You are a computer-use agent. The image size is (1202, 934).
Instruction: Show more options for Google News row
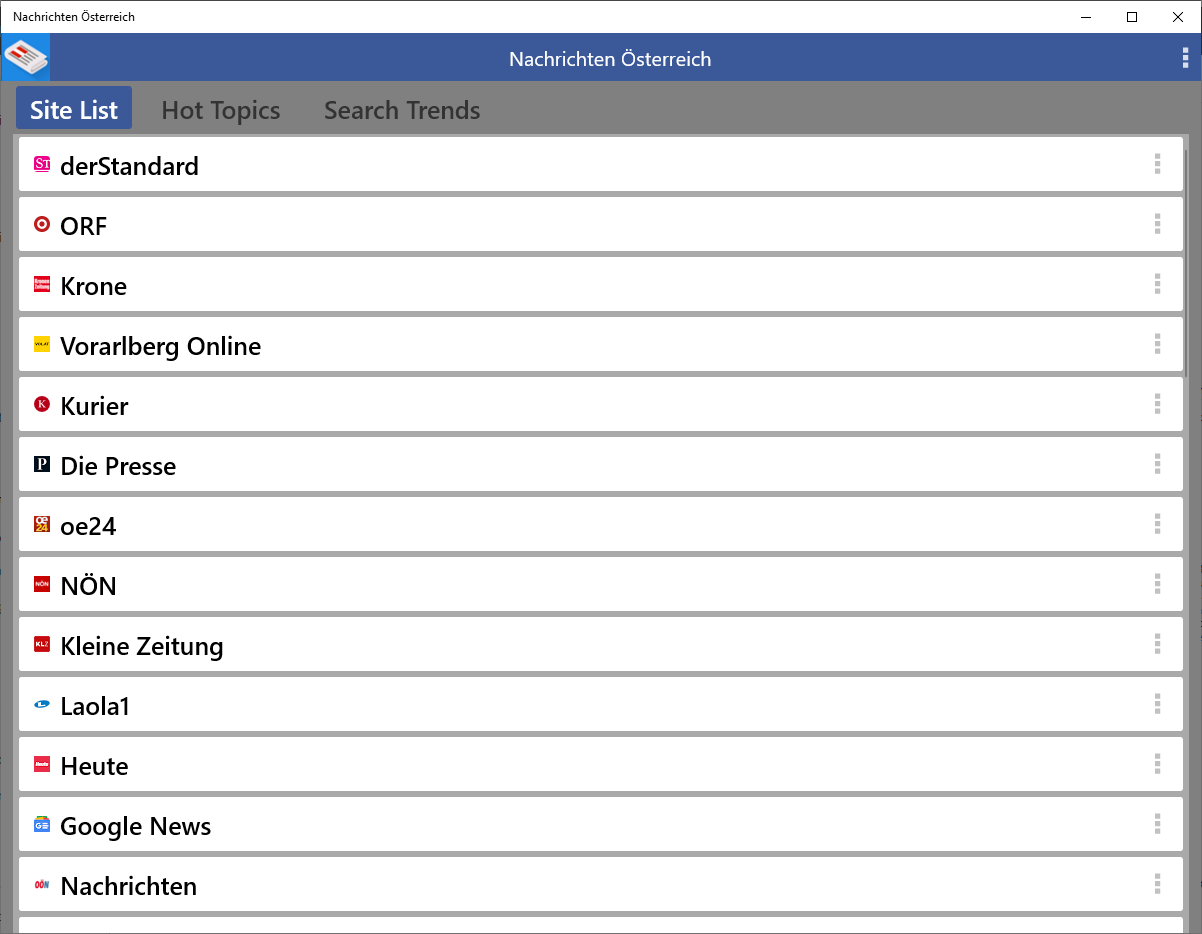pos(1157,824)
